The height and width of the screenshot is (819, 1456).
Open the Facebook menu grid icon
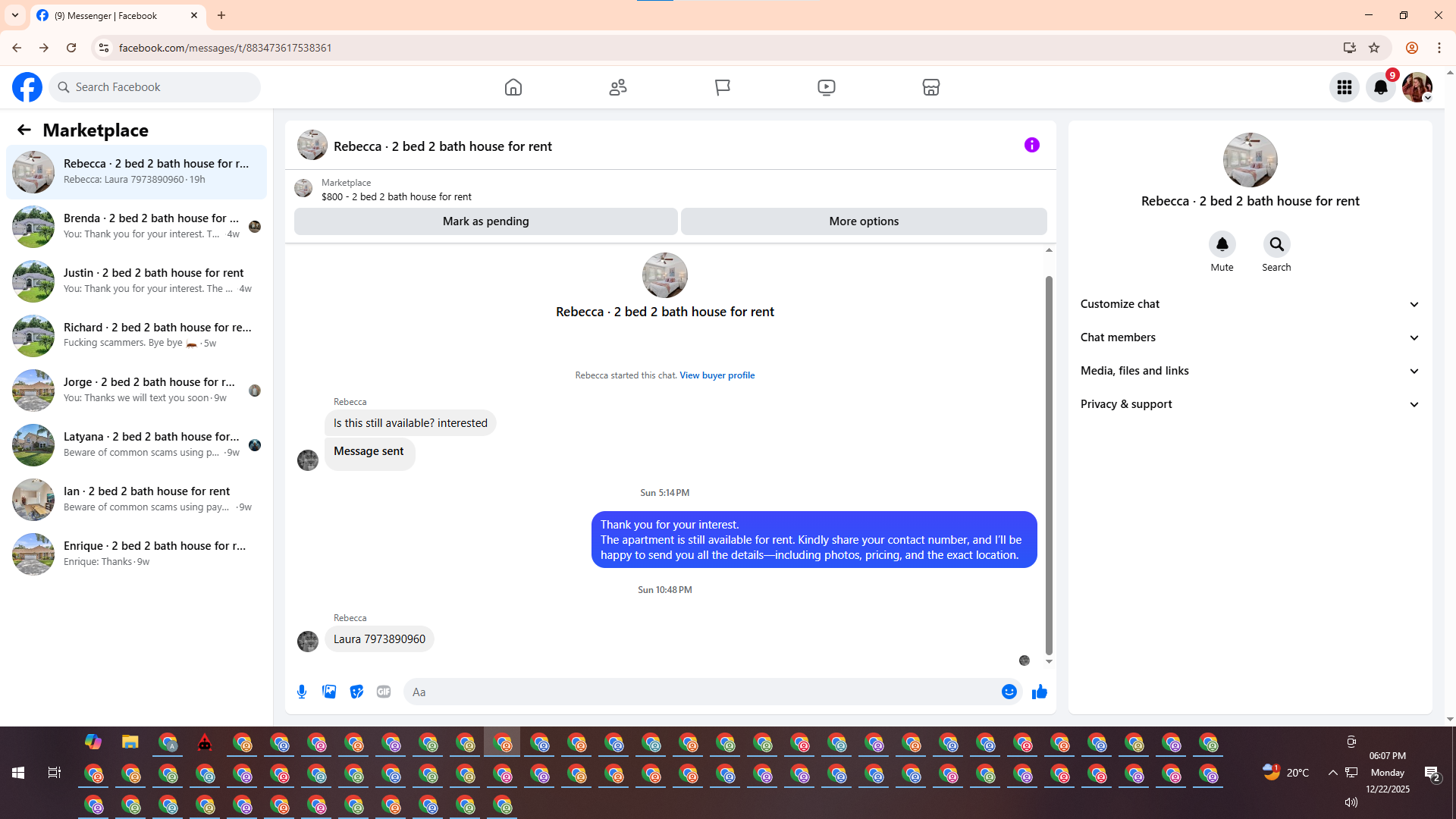pyautogui.click(x=1344, y=87)
